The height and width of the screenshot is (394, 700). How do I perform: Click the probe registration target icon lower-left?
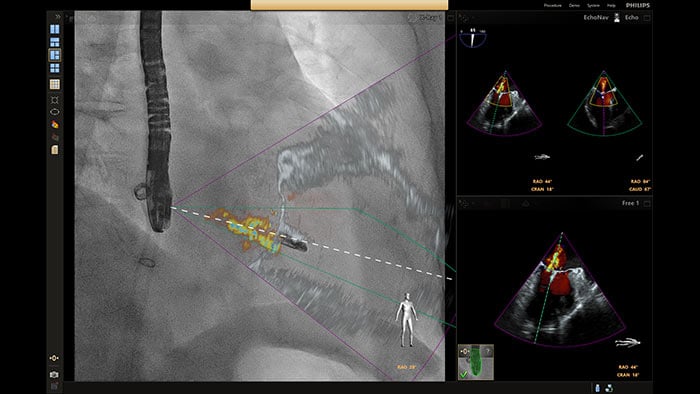(x=54, y=358)
